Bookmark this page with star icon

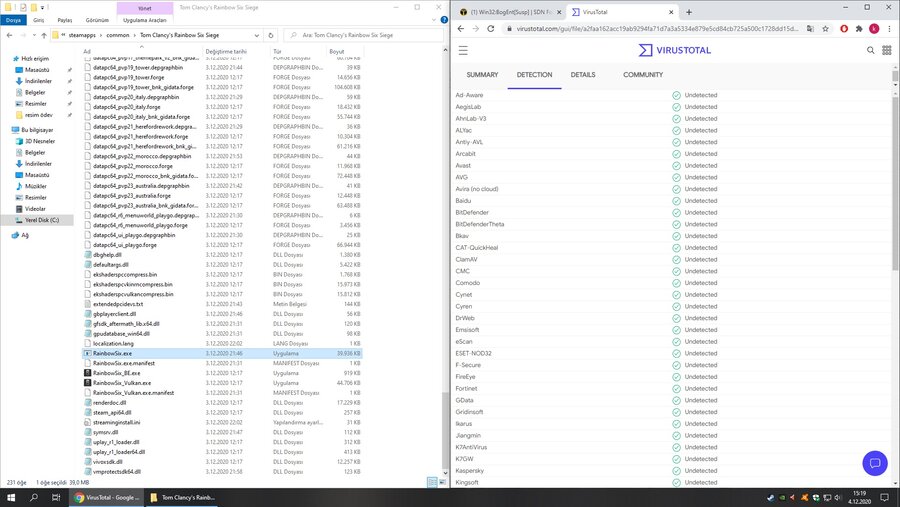825,29
